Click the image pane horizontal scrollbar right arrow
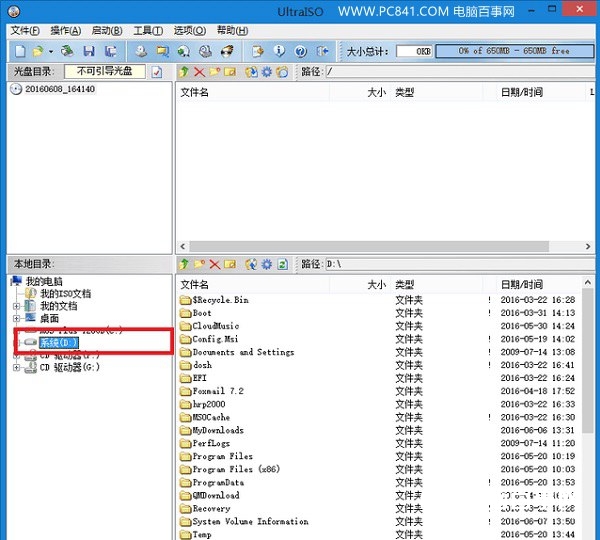Viewport: 600px width, 540px height. [588, 246]
